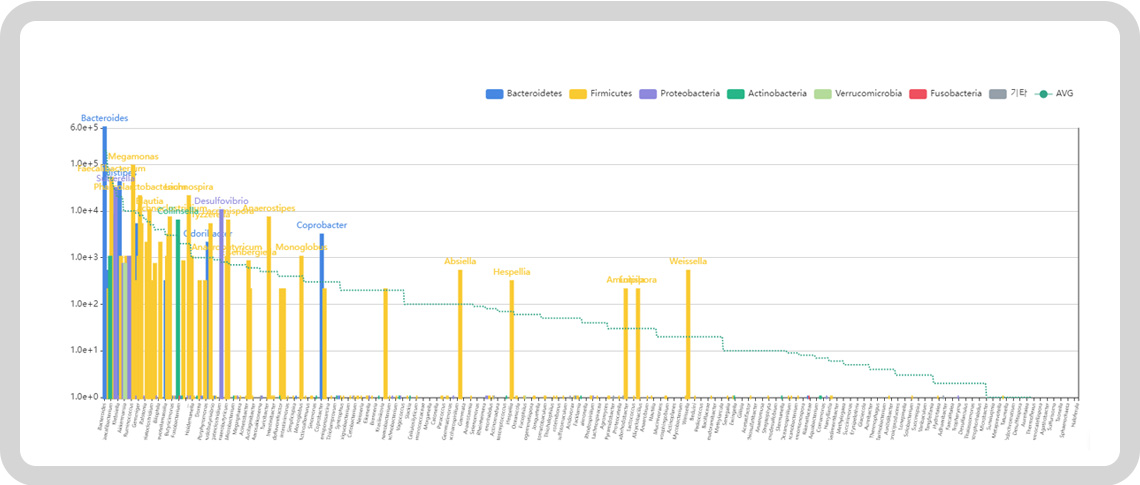Toggle the Fusobacteria legend entry
This screenshot has height=485, width=1140.
coord(946,94)
